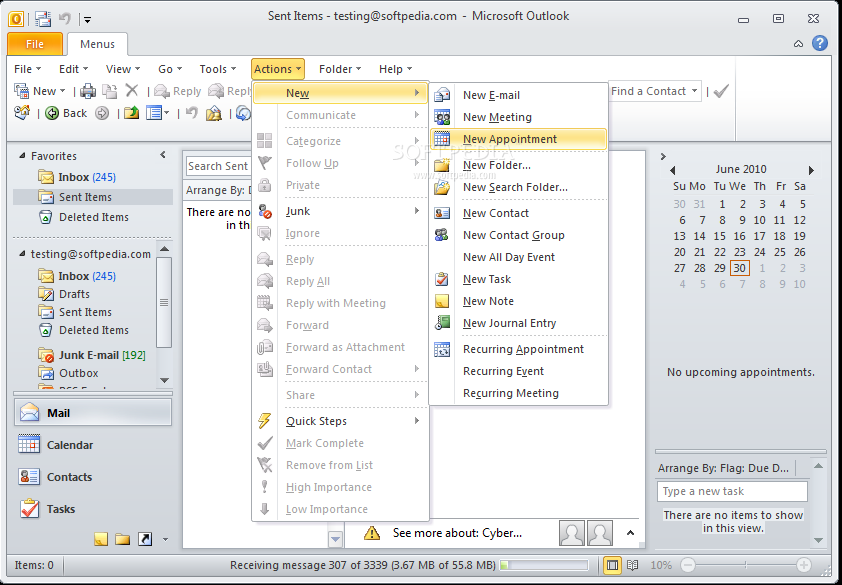Choose New Note from submenu
The image size is (842, 585).
click(519, 301)
